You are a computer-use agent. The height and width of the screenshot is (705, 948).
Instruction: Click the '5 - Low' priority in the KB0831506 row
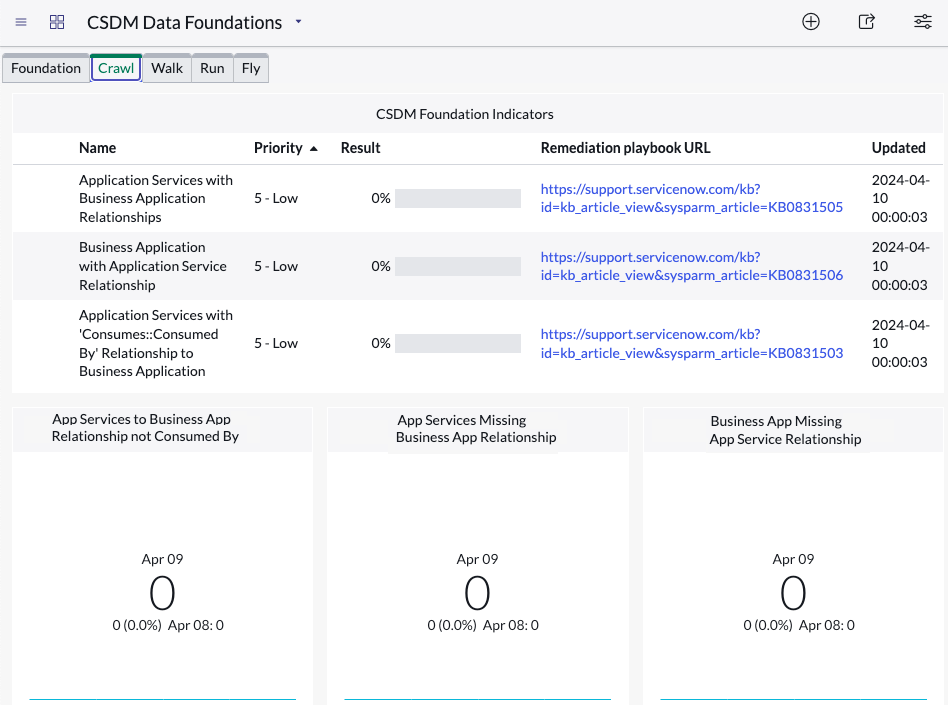click(276, 266)
